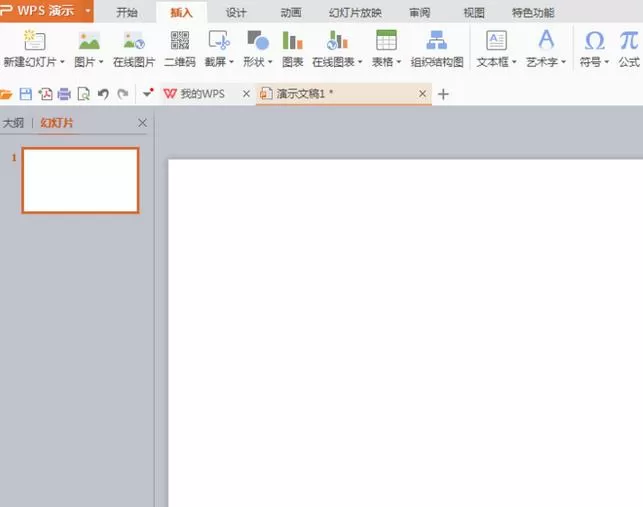Viewport: 643px width, 507px height.
Task: Click the Open folder icon in quick toolbar
Action: [x=6, y=94]
